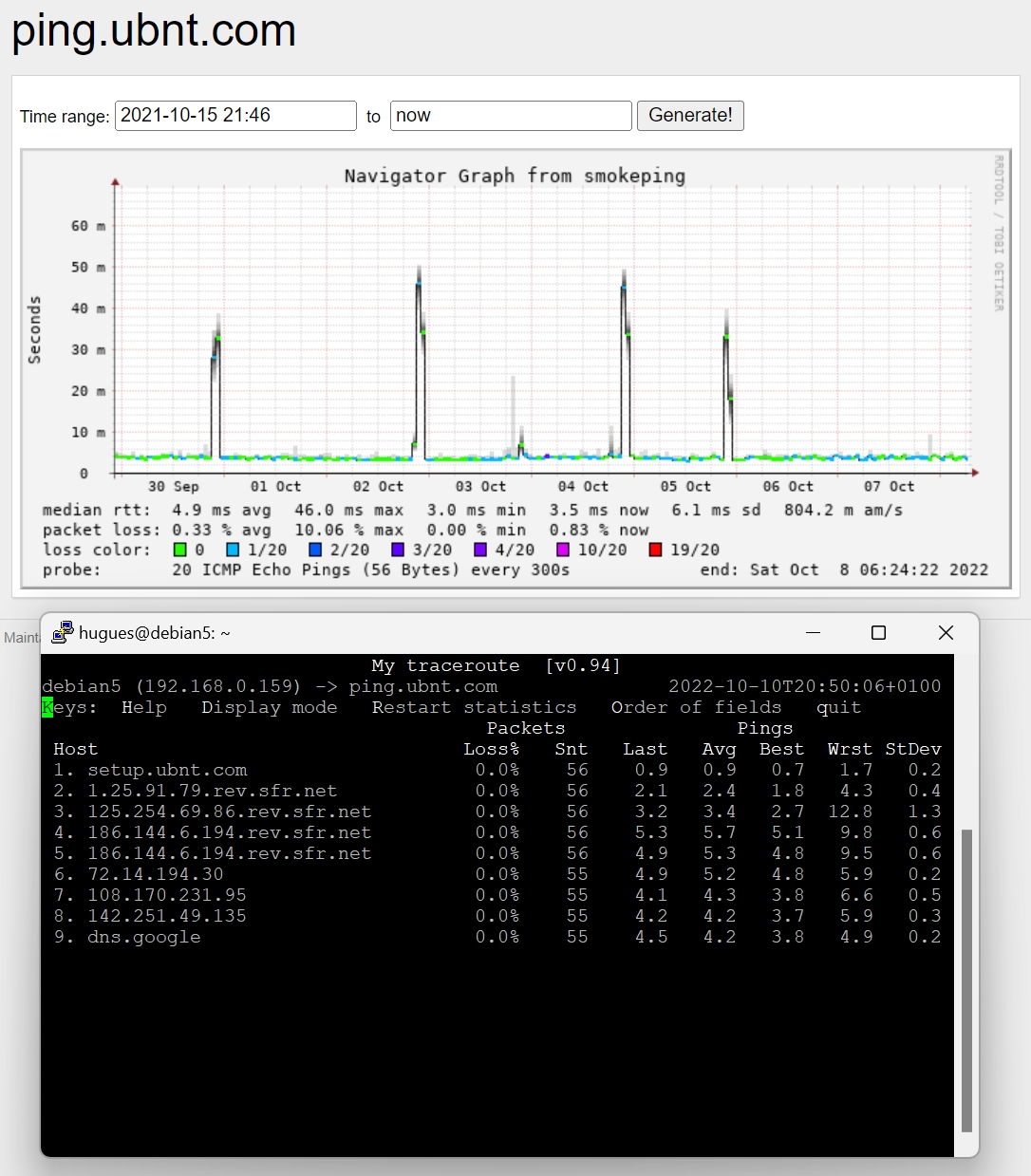Click the hugues@debian5: ~ window title
This screenshot has width=1031, height=1176.
pyautogui.click(x=155, y=633)
